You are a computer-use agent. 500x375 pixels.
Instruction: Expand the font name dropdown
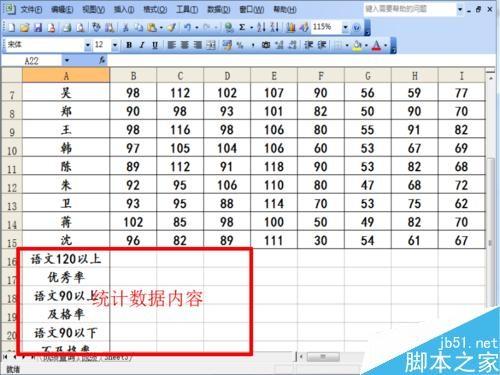pos(88,45)
